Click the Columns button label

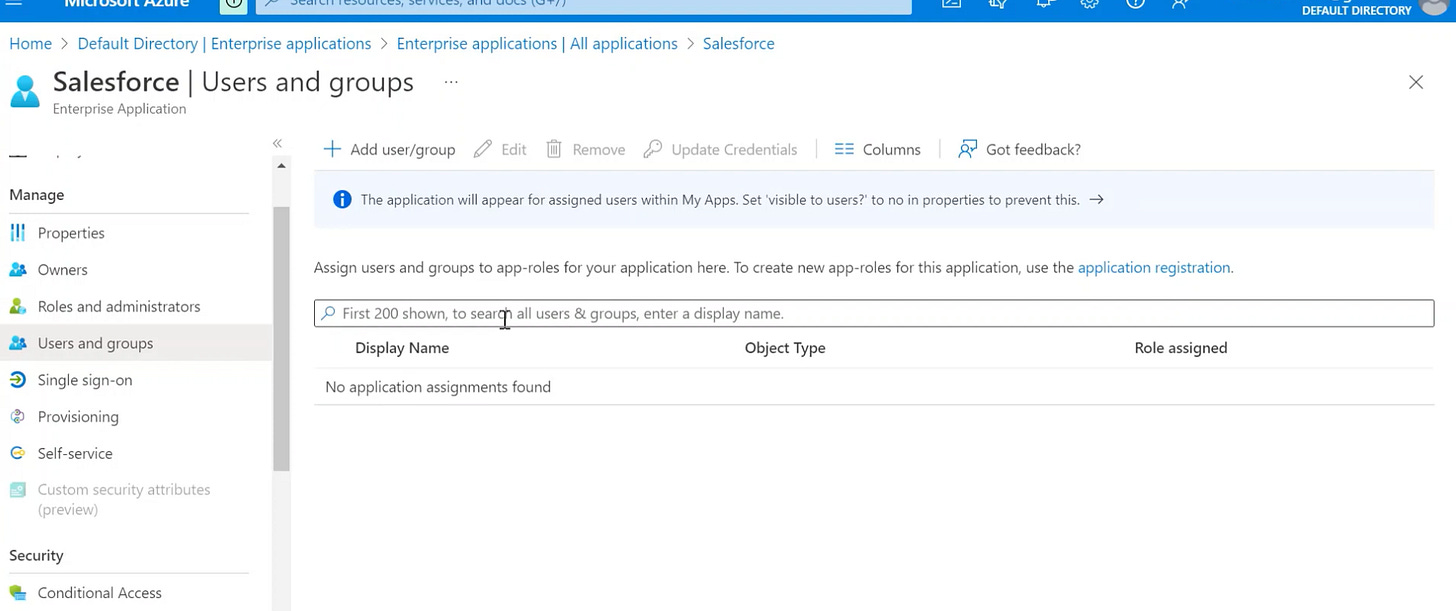tap(892, 149)
